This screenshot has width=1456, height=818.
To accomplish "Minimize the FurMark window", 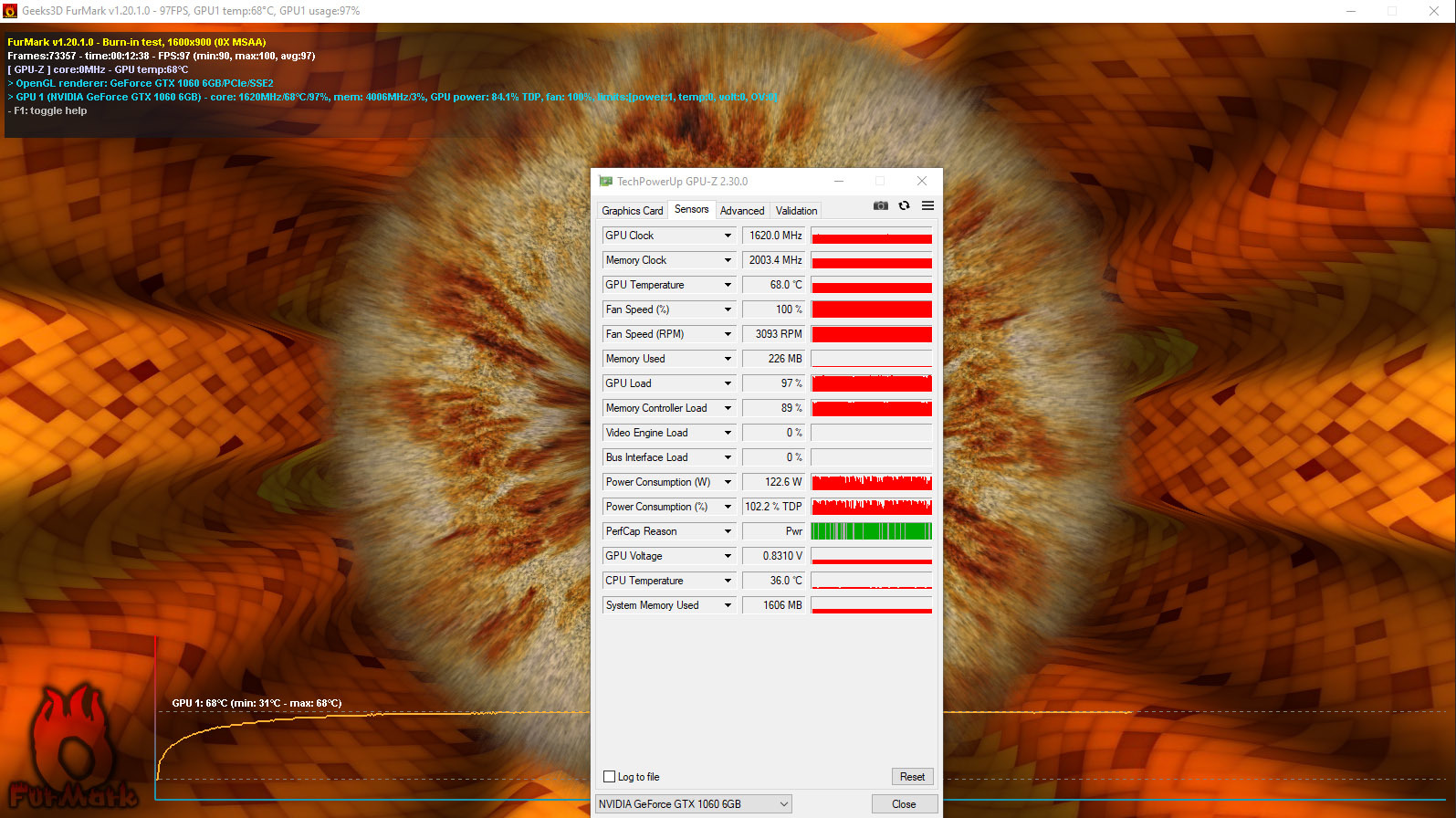I will 1351,11.
